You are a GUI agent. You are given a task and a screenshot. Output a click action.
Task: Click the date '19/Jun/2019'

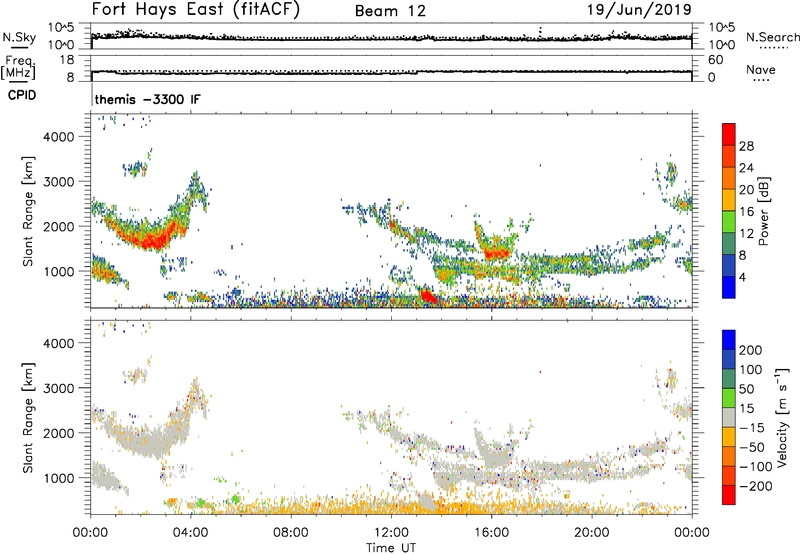point(639,10)
